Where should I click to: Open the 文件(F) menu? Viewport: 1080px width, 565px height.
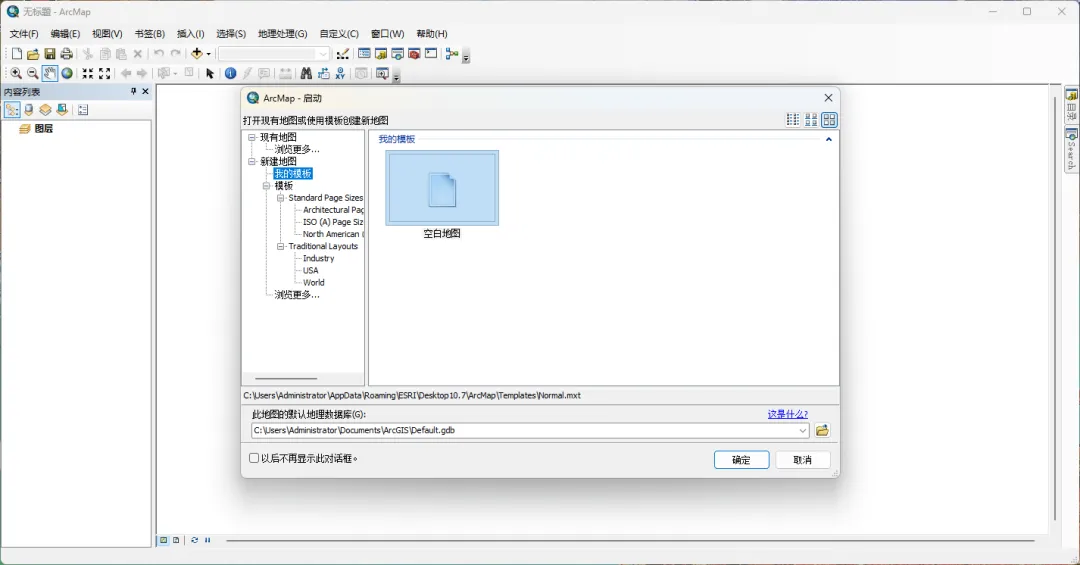[x=24, y=34]
